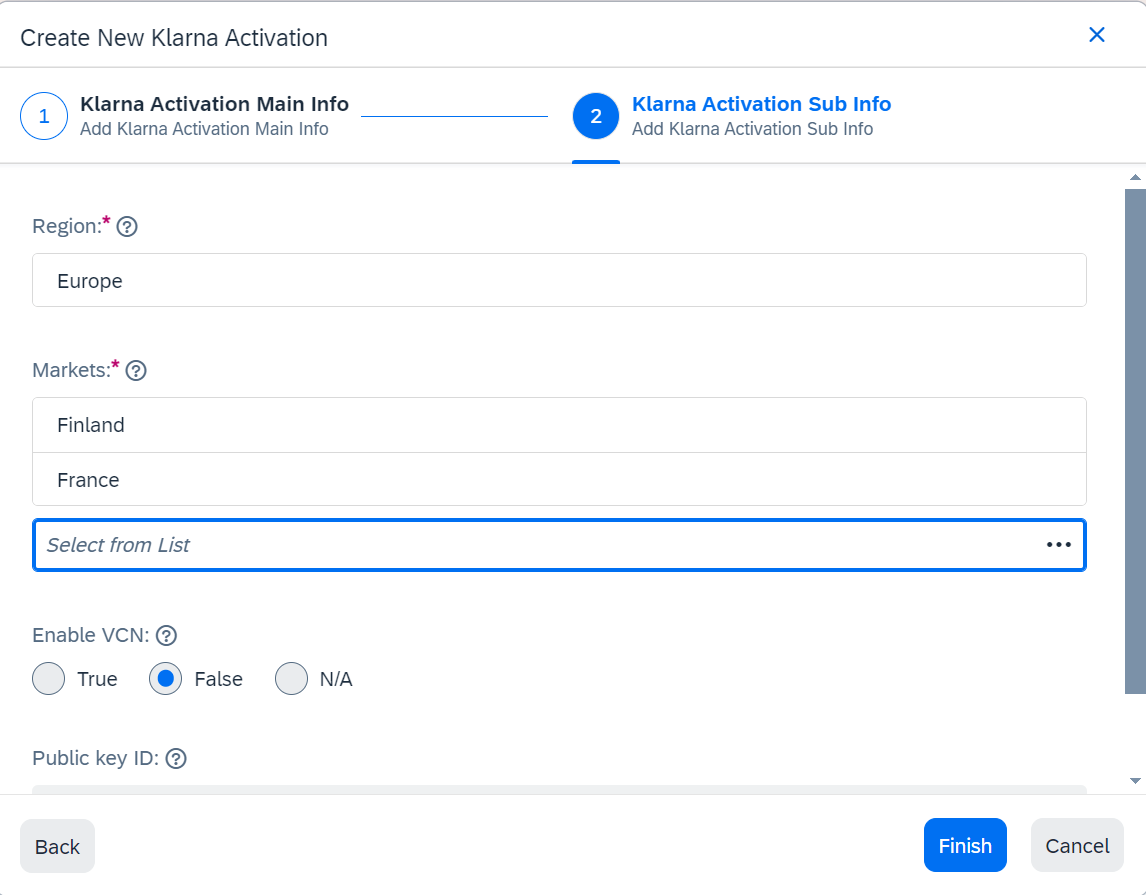
Task: Select step 2 circle icon
Action: 596,115
